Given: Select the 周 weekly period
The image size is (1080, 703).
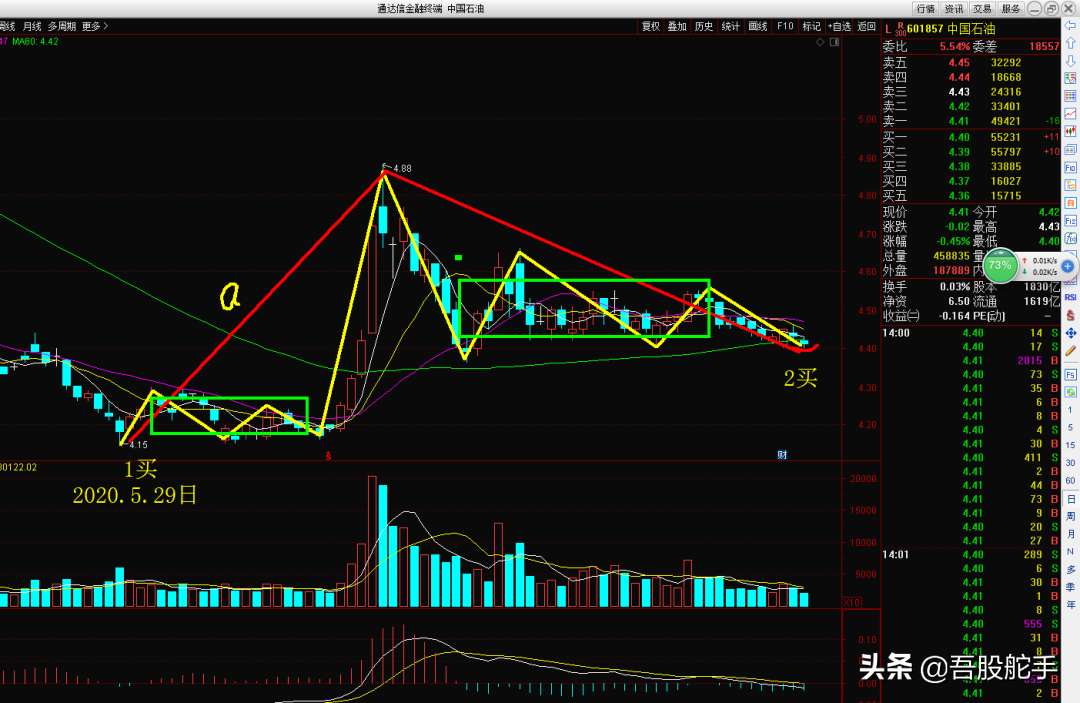Looking at the screenshot, I should (x=1070, y=516).
